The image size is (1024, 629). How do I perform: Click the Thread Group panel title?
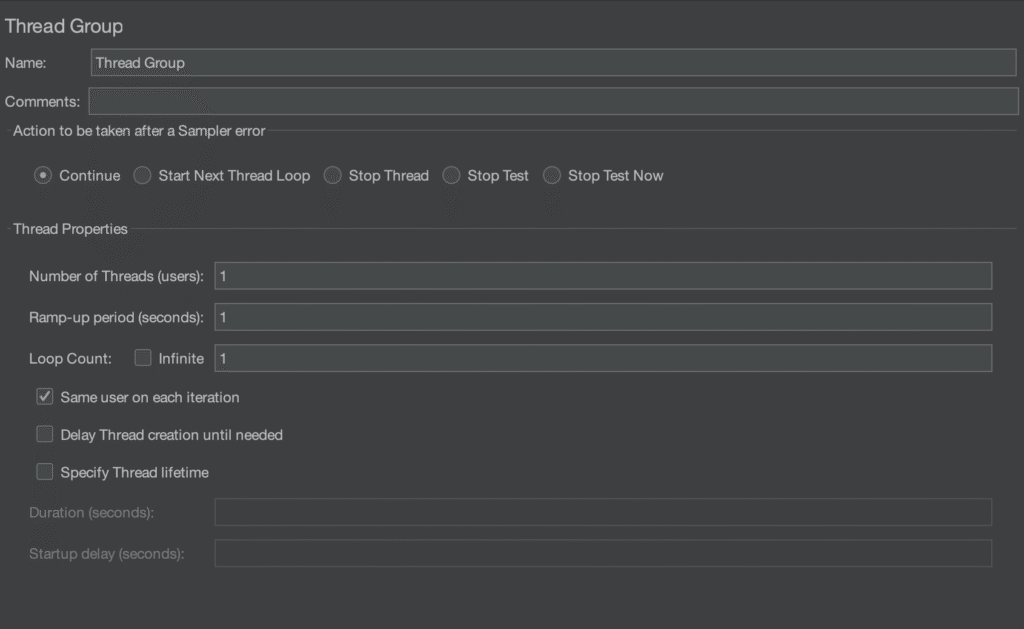tap(64, 26)
